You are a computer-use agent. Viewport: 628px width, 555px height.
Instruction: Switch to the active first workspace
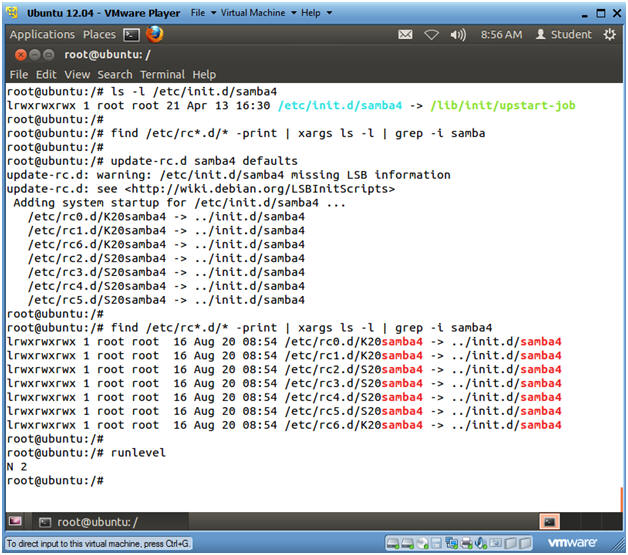coord(550,522)
